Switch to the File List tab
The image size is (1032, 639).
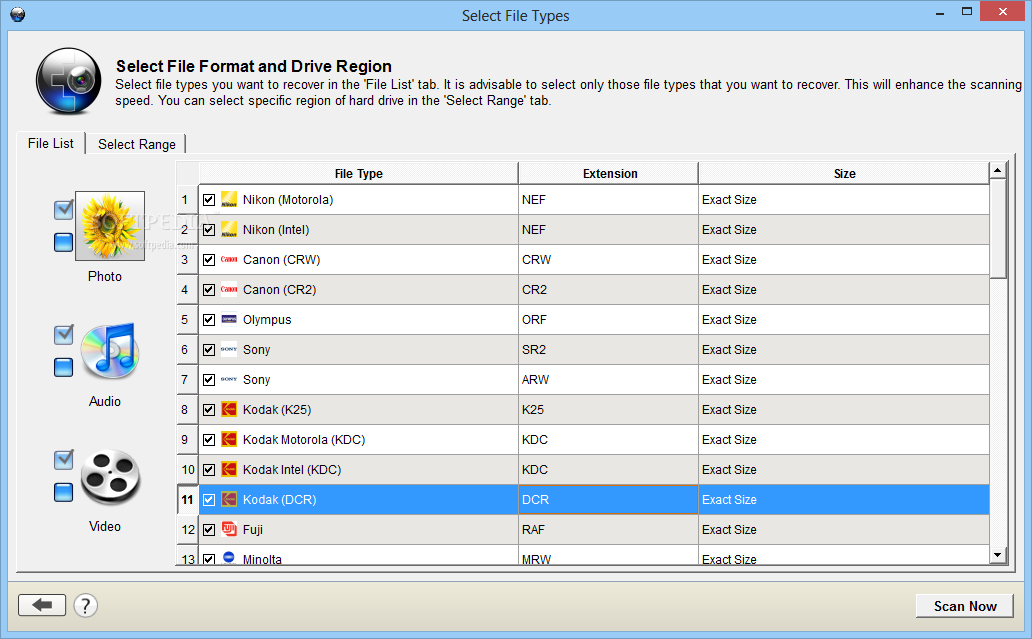51,143
